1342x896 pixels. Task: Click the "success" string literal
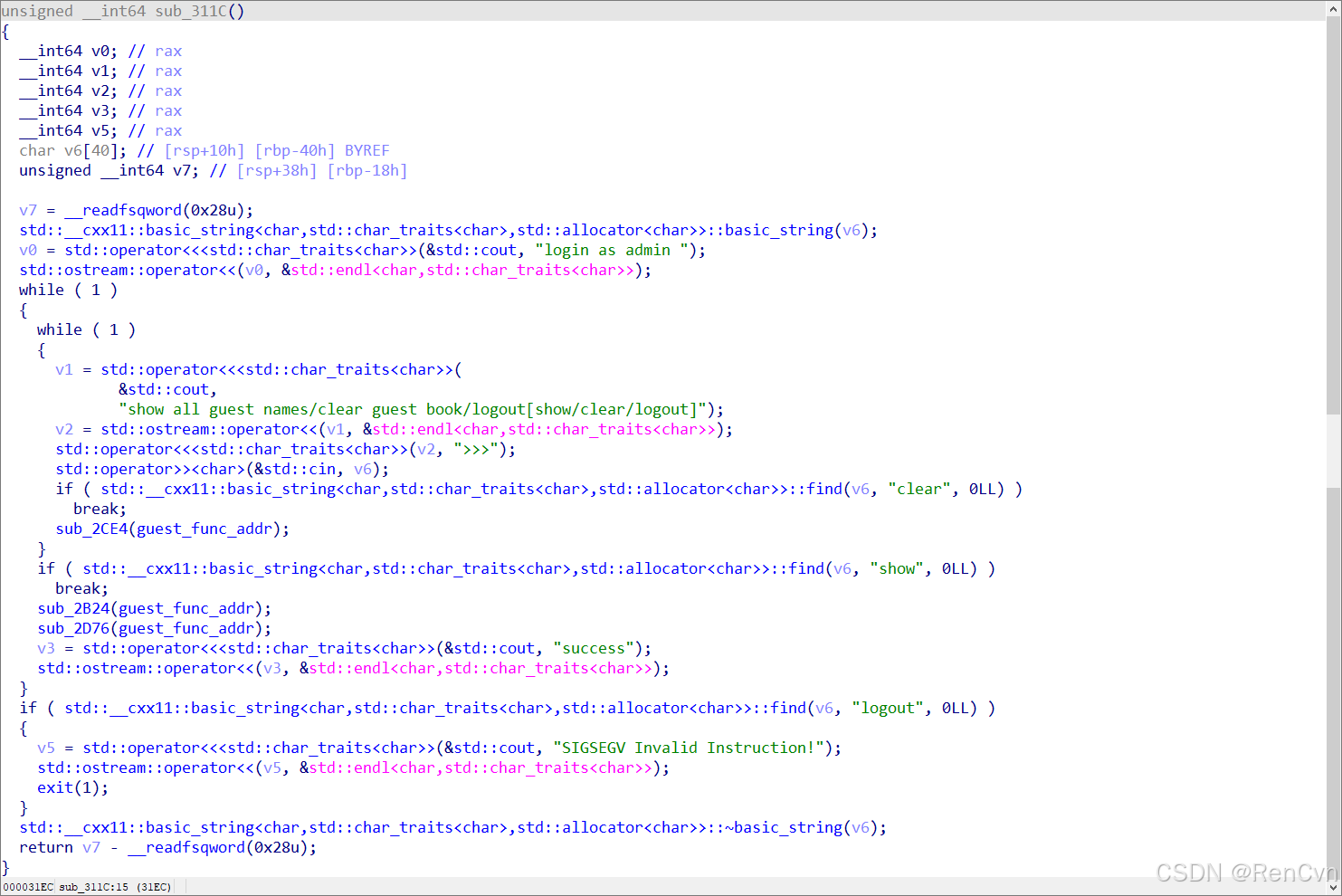click(x=594, y=648)
